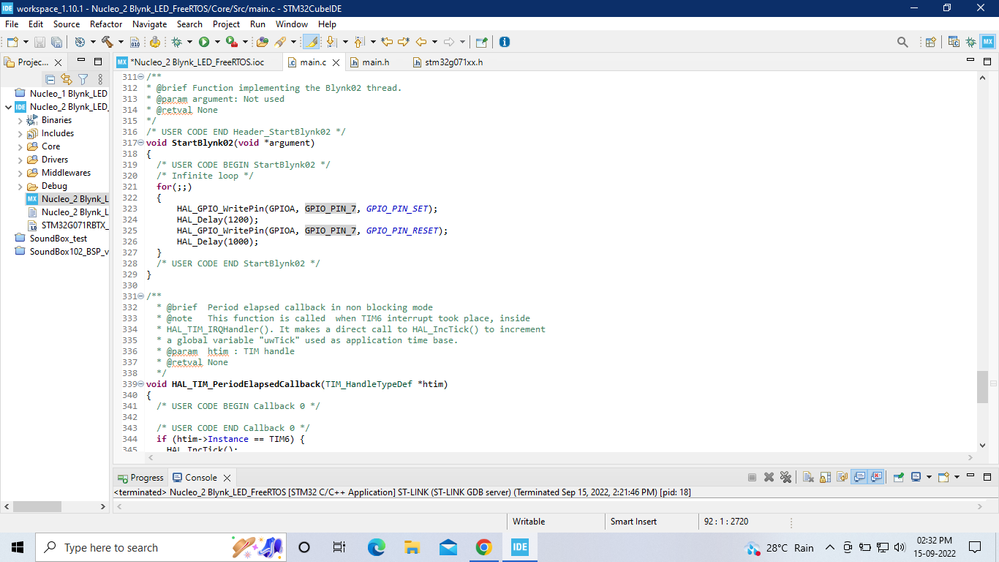The image size is (999, 562).
Task: Click Remove Launch X icon in Console
Action: pyautogui.click(x=769, y=477)
